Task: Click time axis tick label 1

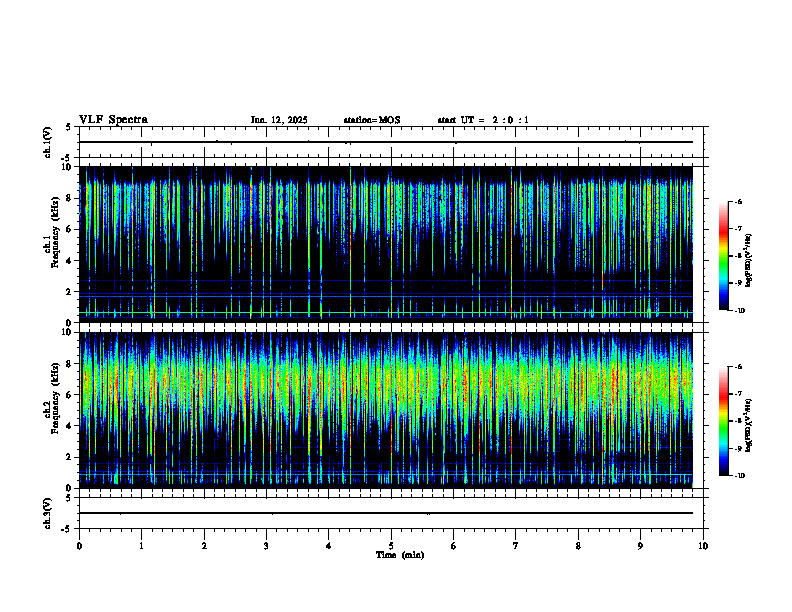Action: [x=141, y=546]
